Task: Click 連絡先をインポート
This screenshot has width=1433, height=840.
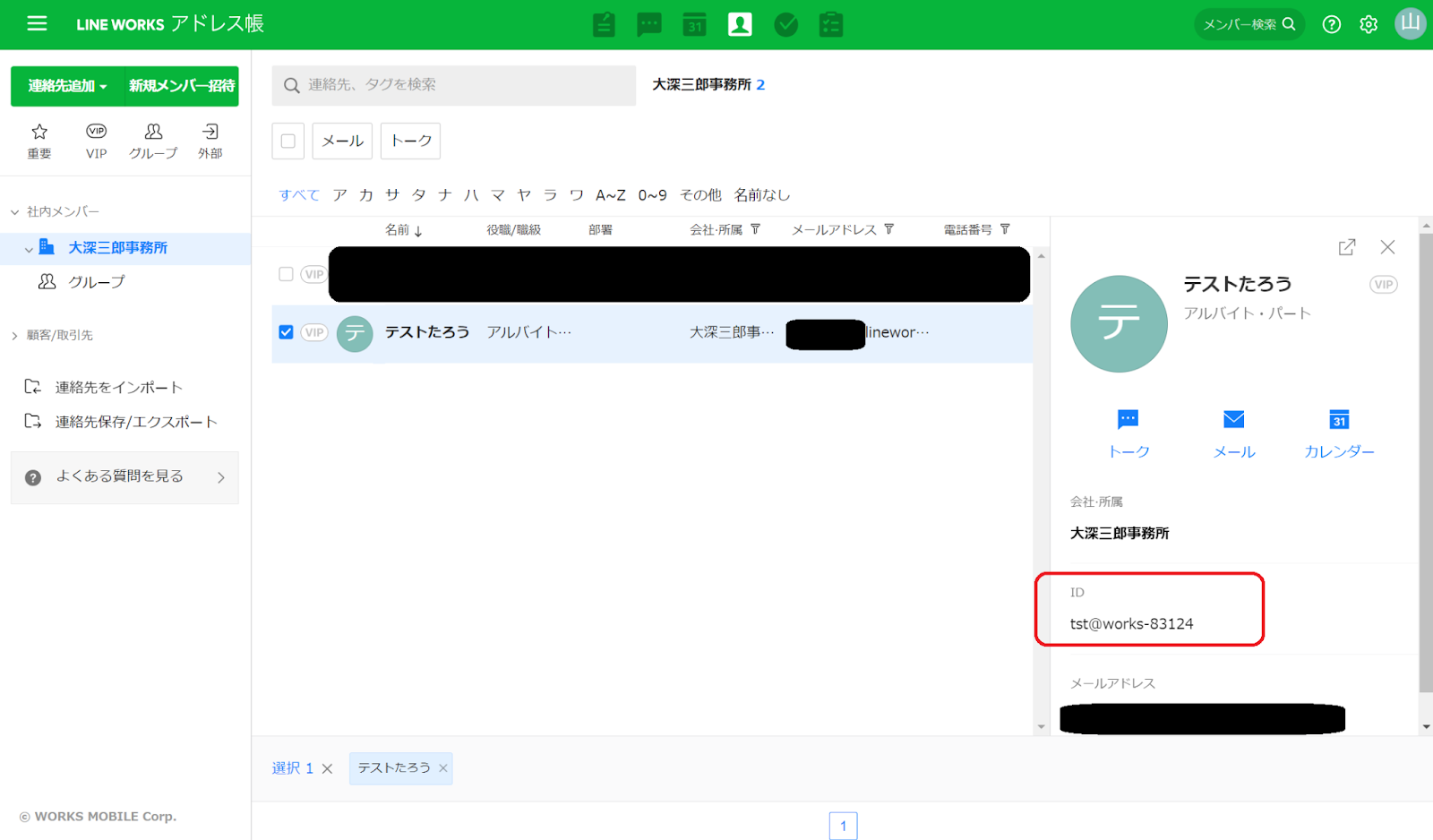Action: click(118, 387)
